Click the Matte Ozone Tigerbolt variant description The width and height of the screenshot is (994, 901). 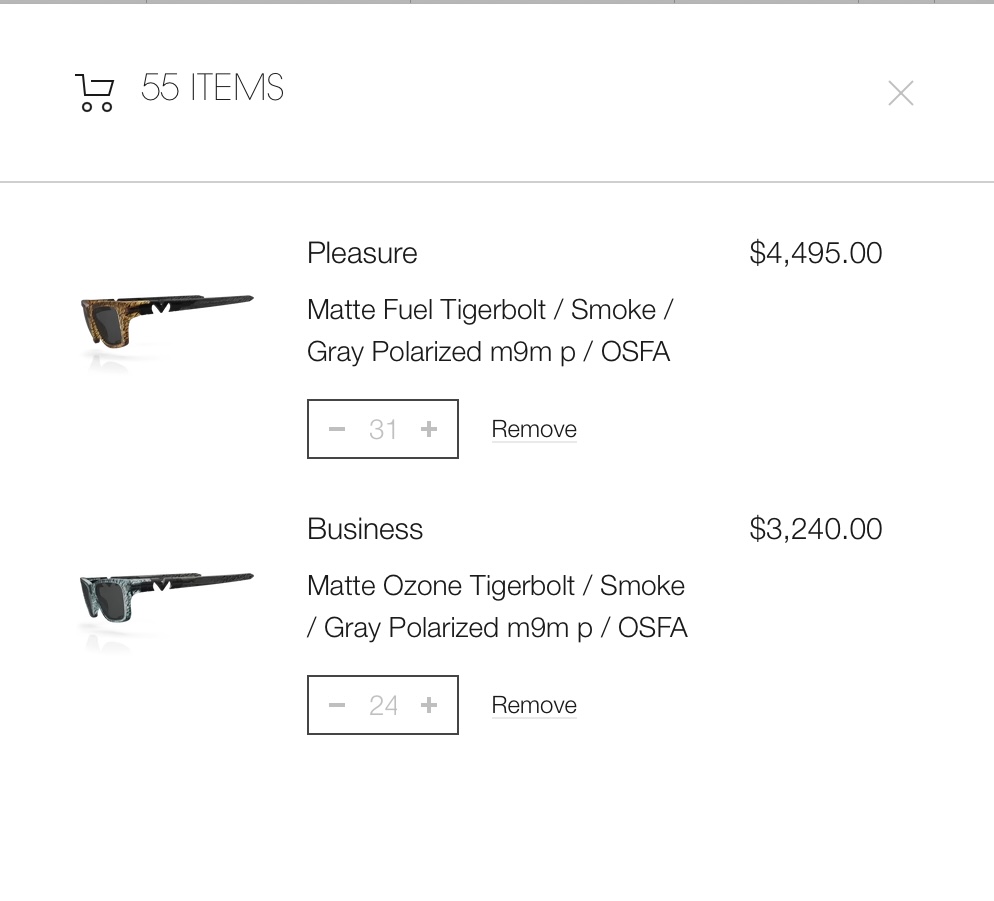pos(497,607)
